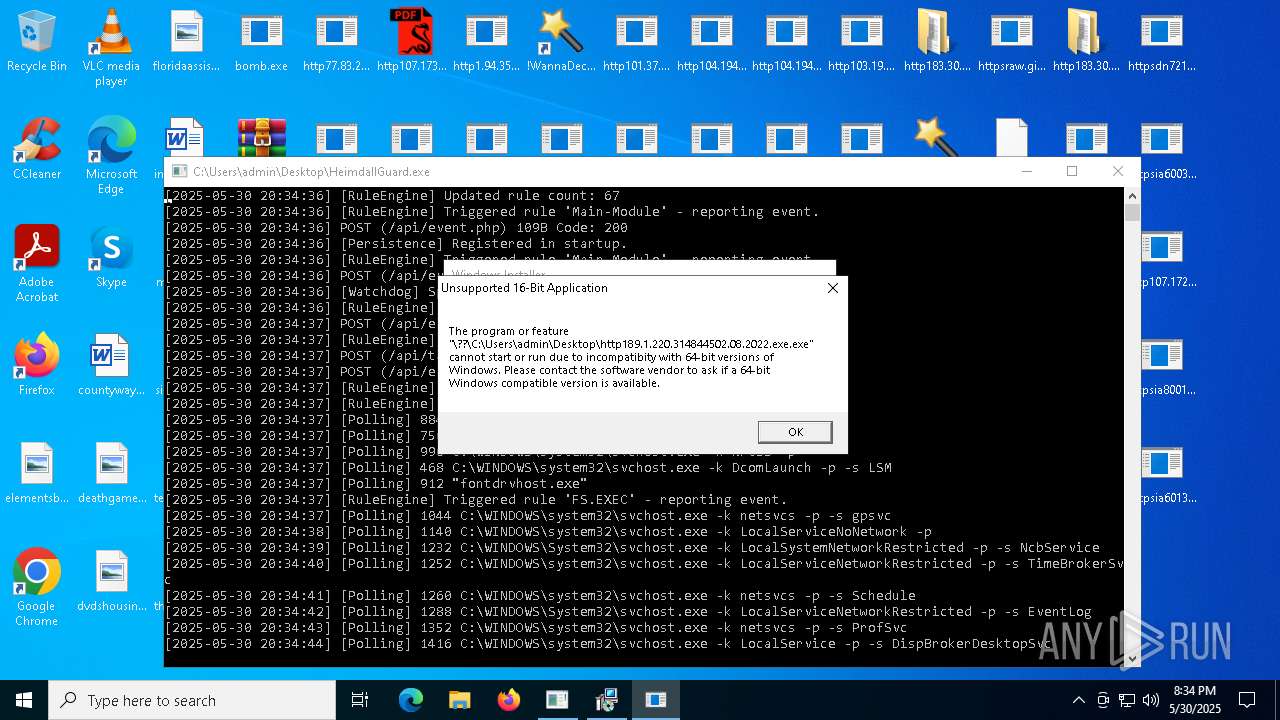Open the Firefox desktop shortcut
Image resolution: width=1280 pixels, height=720 pixels.
tap(37, 365)
